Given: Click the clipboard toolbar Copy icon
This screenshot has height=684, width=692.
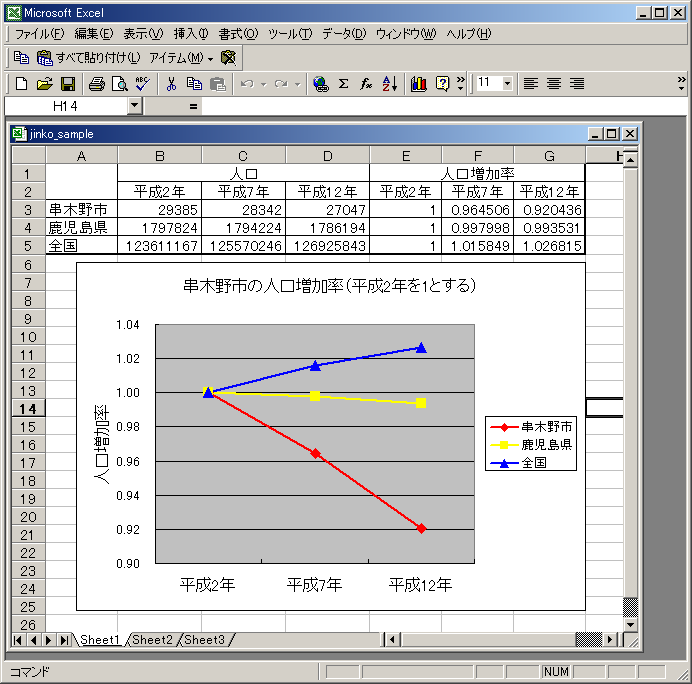Looking at the screenshot, I should 21,57.
